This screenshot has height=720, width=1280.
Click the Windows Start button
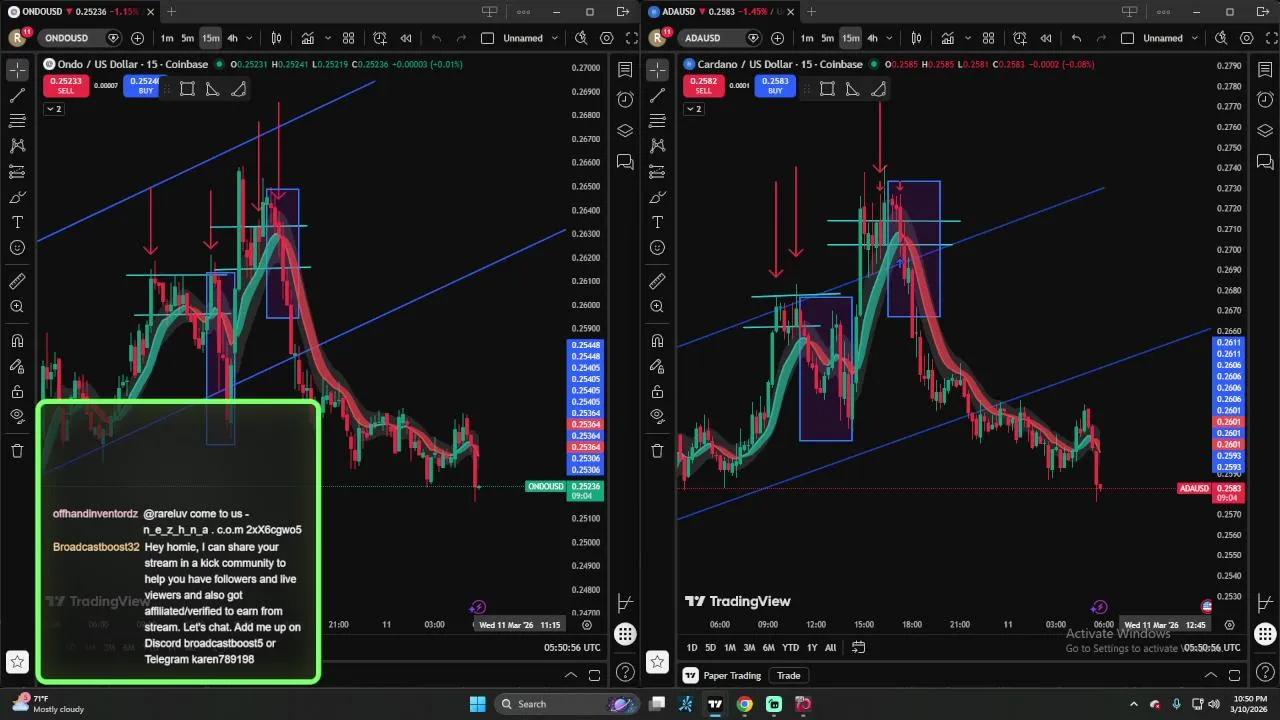pos(477,704)
